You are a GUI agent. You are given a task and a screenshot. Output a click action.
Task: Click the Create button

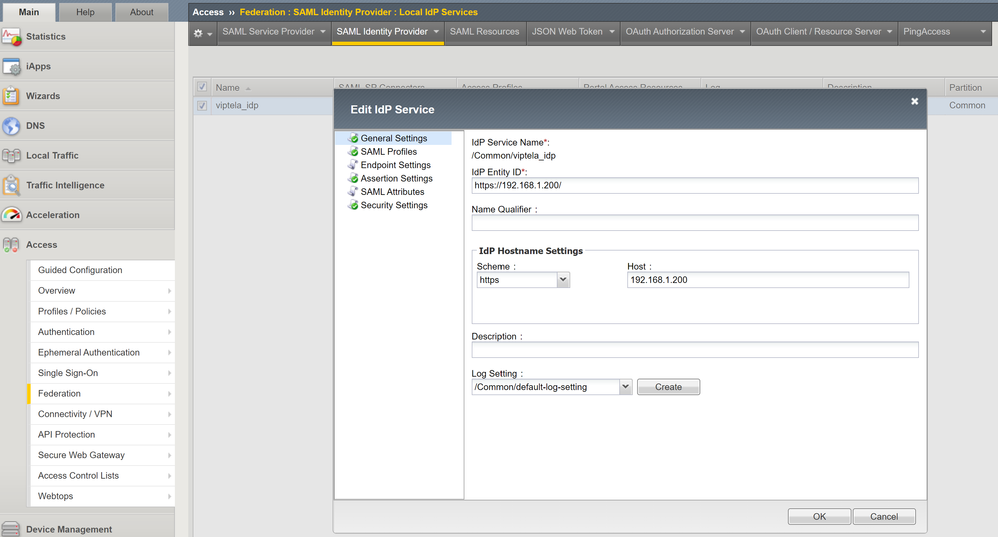pyautogui.click(x=668, y=387)
